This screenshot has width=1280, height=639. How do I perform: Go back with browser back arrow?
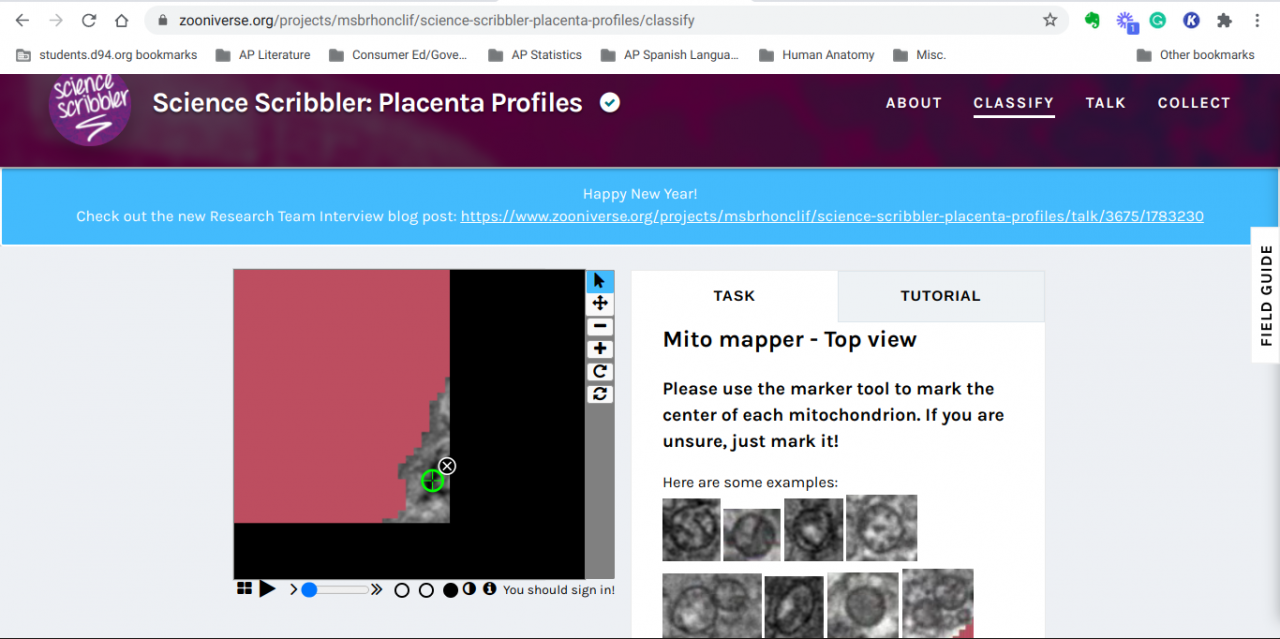click(x=22, y=20)
